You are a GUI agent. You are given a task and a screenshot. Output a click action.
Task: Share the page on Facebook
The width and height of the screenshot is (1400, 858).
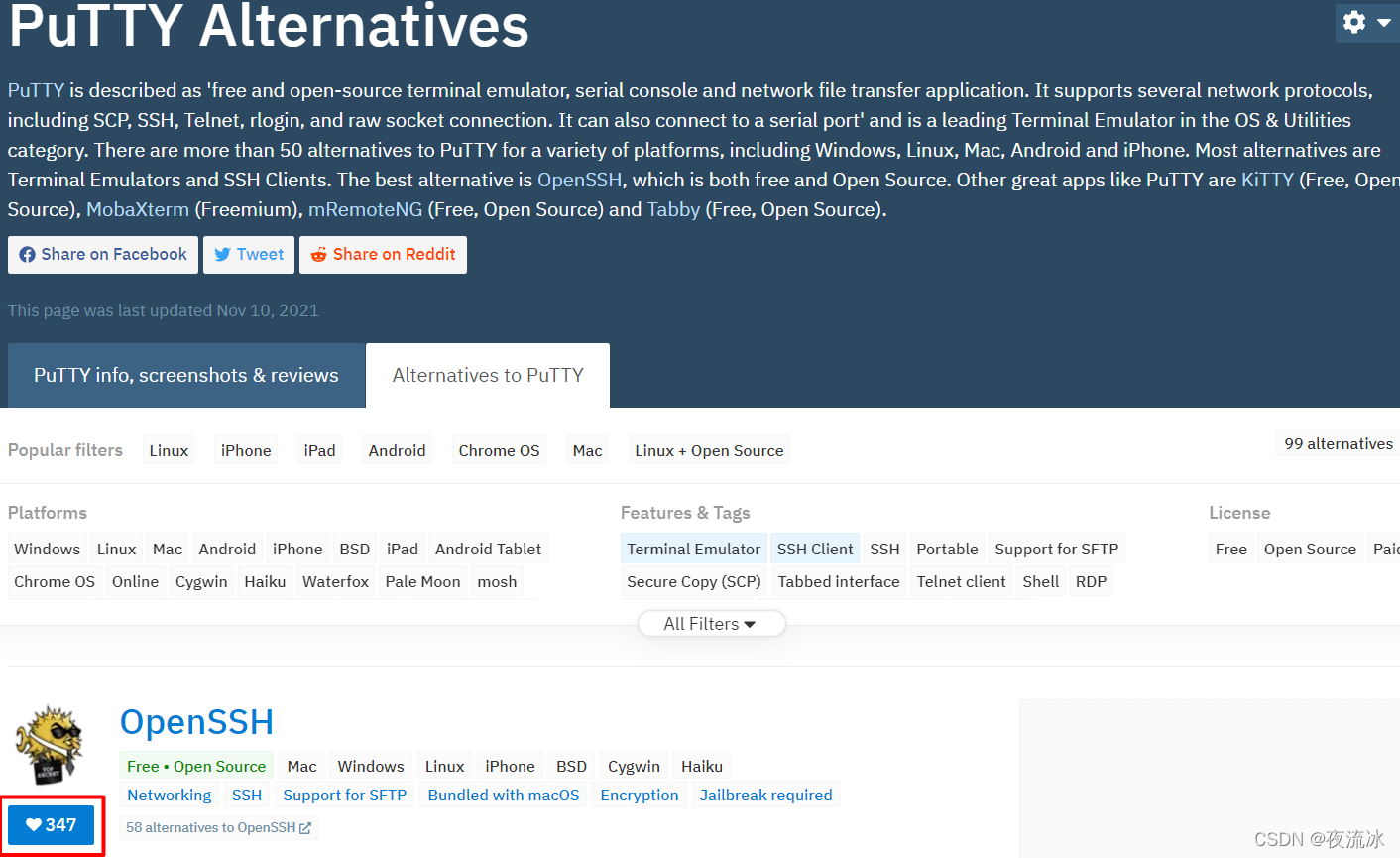[x=103, y=255]
